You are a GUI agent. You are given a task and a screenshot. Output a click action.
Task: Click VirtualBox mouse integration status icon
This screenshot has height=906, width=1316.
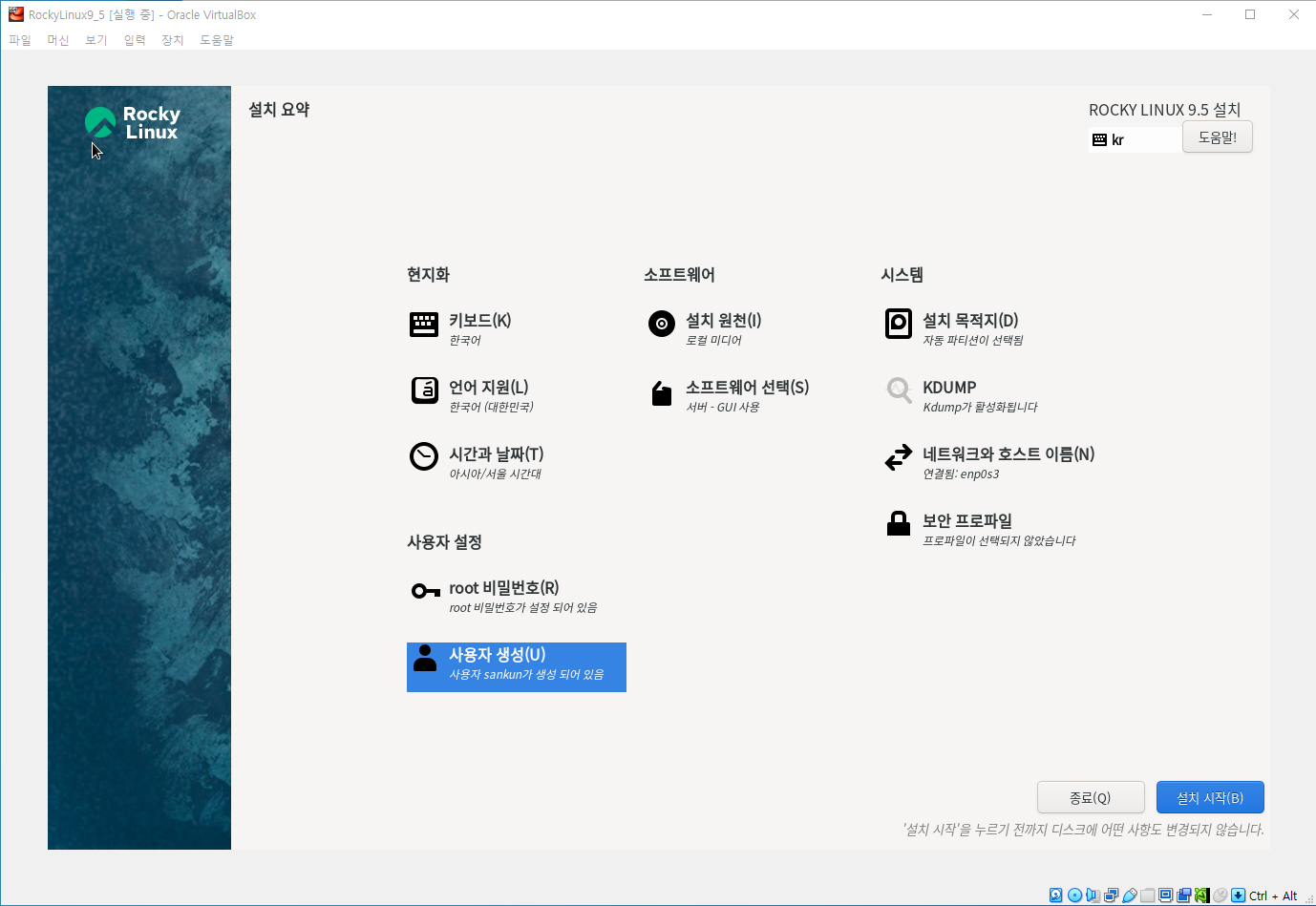(x=1220, y=895)
